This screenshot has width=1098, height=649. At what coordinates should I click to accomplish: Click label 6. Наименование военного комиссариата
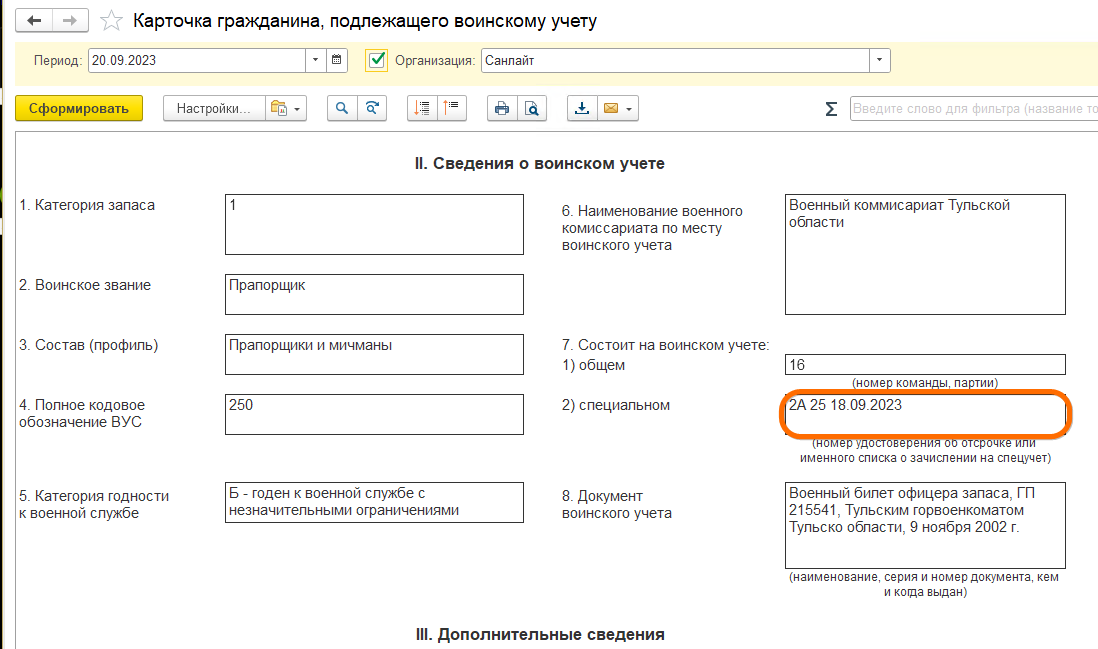[652, 228]
